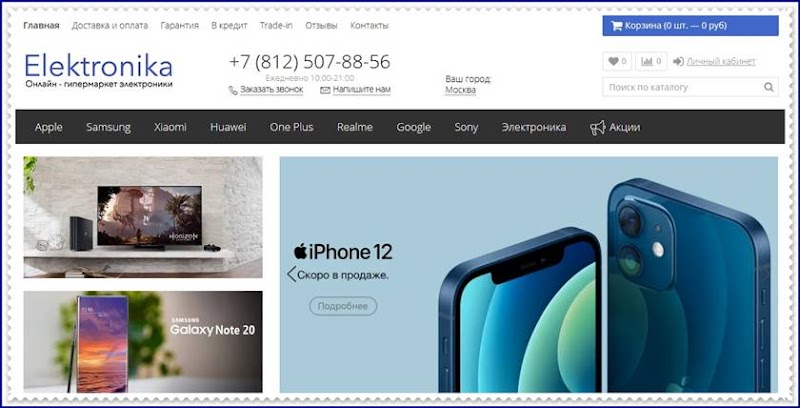Image resolution: width=800 pixels, height=408 pixels.
Task: Click the phone icon for Заказать звонок
Action: pyautogui.click(x=233, y=90)
